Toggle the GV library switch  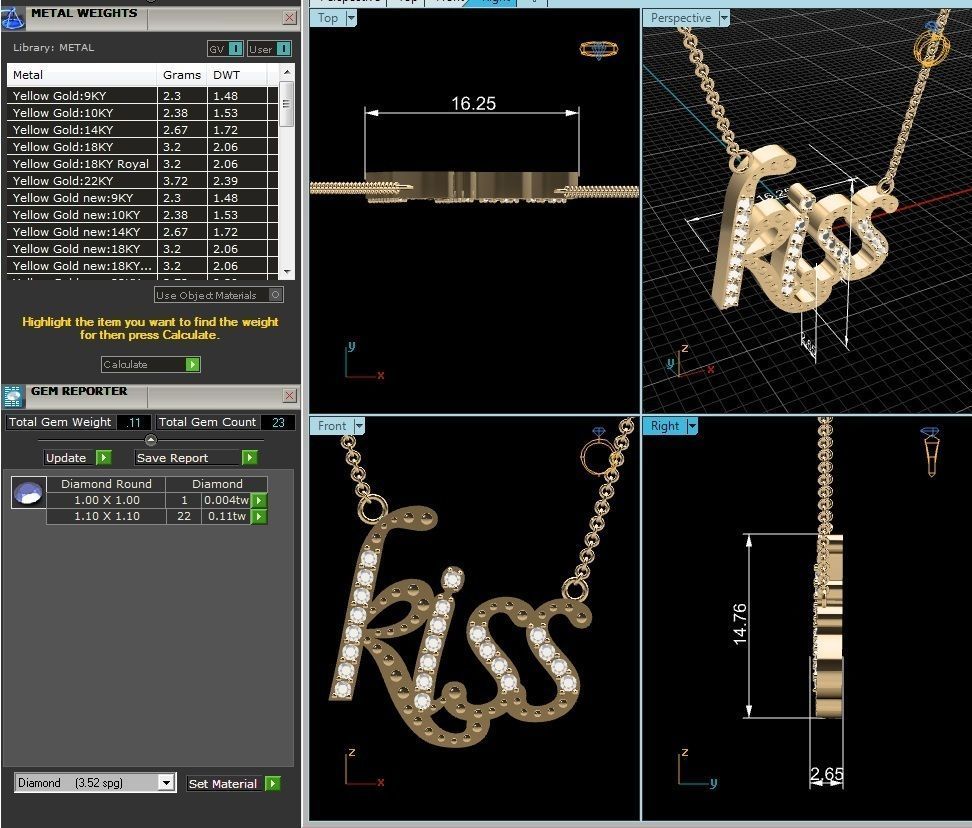point(235,48)
